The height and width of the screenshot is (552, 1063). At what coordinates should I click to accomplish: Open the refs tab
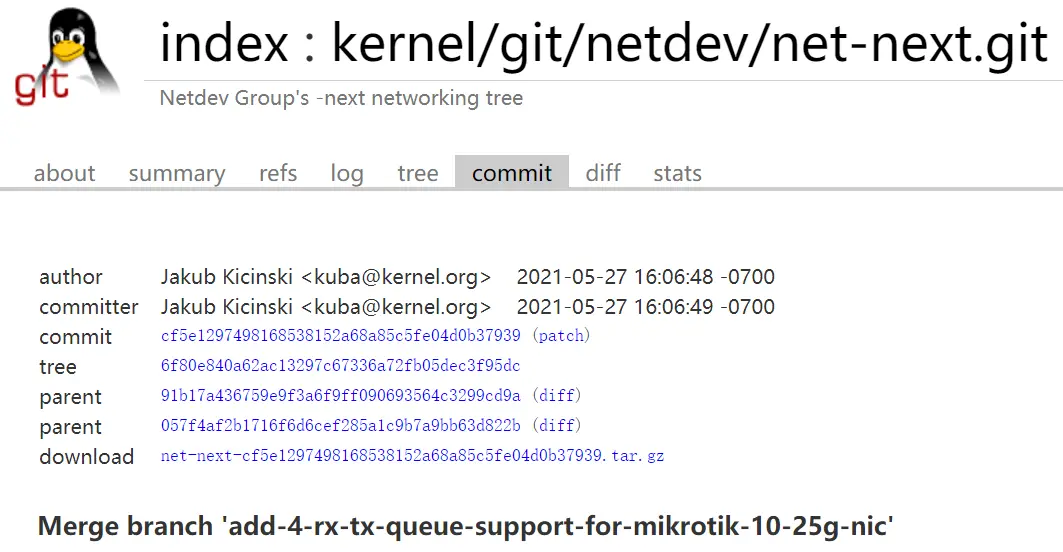tap(278, 174)
